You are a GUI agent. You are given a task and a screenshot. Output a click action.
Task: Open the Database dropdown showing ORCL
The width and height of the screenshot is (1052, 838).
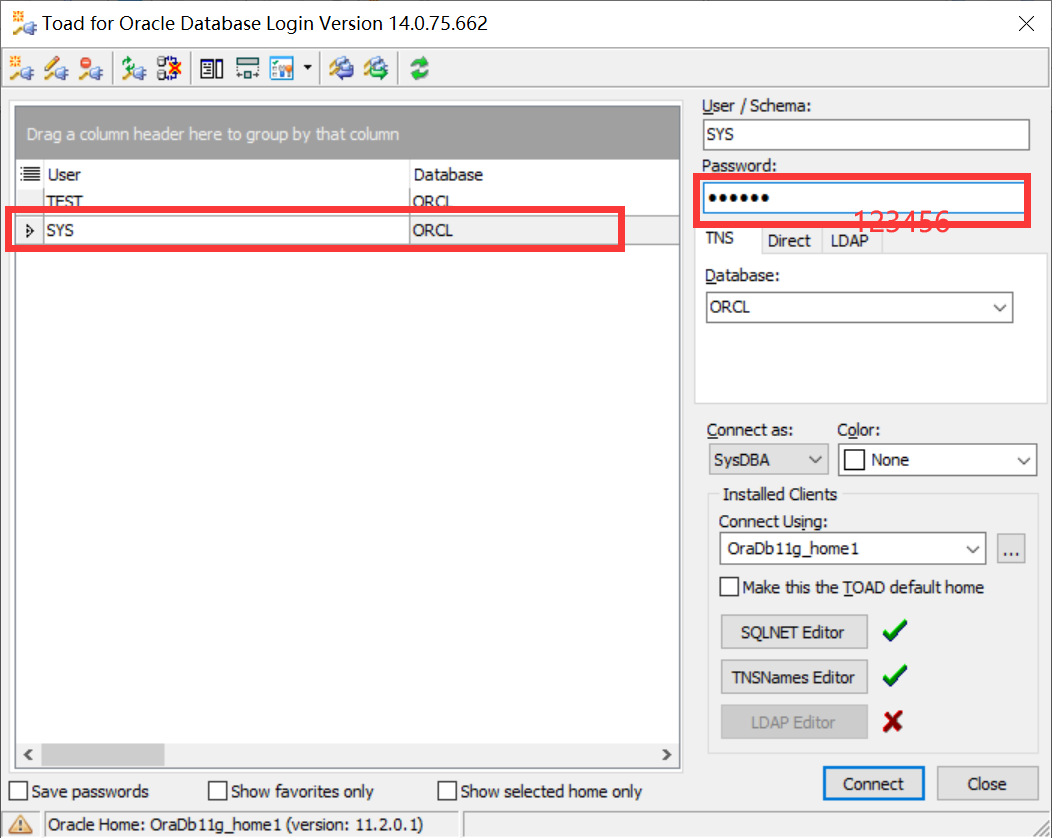(x=999, y=307)
